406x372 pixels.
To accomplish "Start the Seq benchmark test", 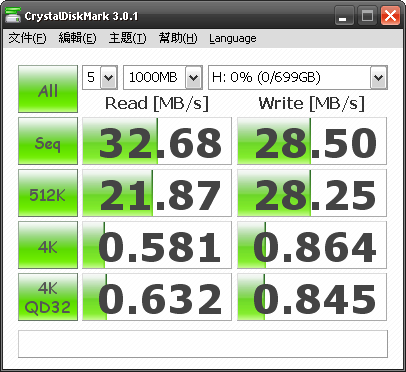I will (48, 141).
